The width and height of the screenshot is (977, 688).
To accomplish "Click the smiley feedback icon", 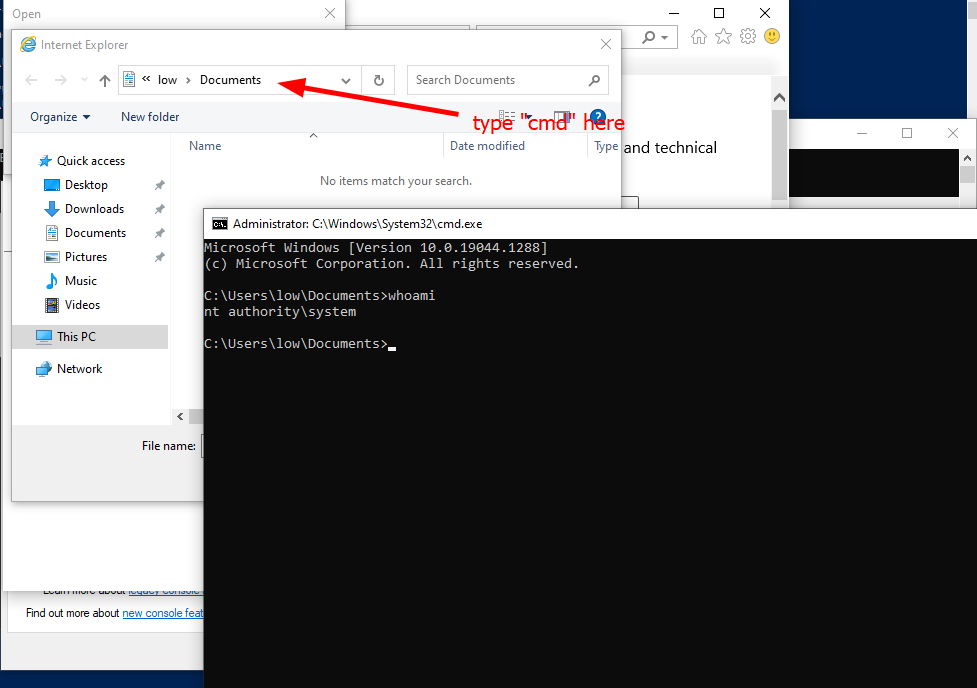I will click(772, 37).
